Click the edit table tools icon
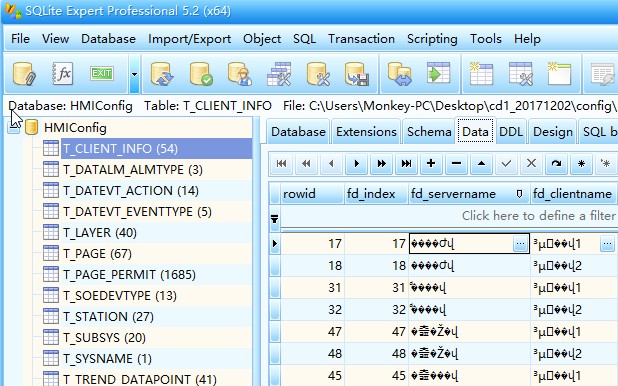The image size is (618, 386). 520,73
